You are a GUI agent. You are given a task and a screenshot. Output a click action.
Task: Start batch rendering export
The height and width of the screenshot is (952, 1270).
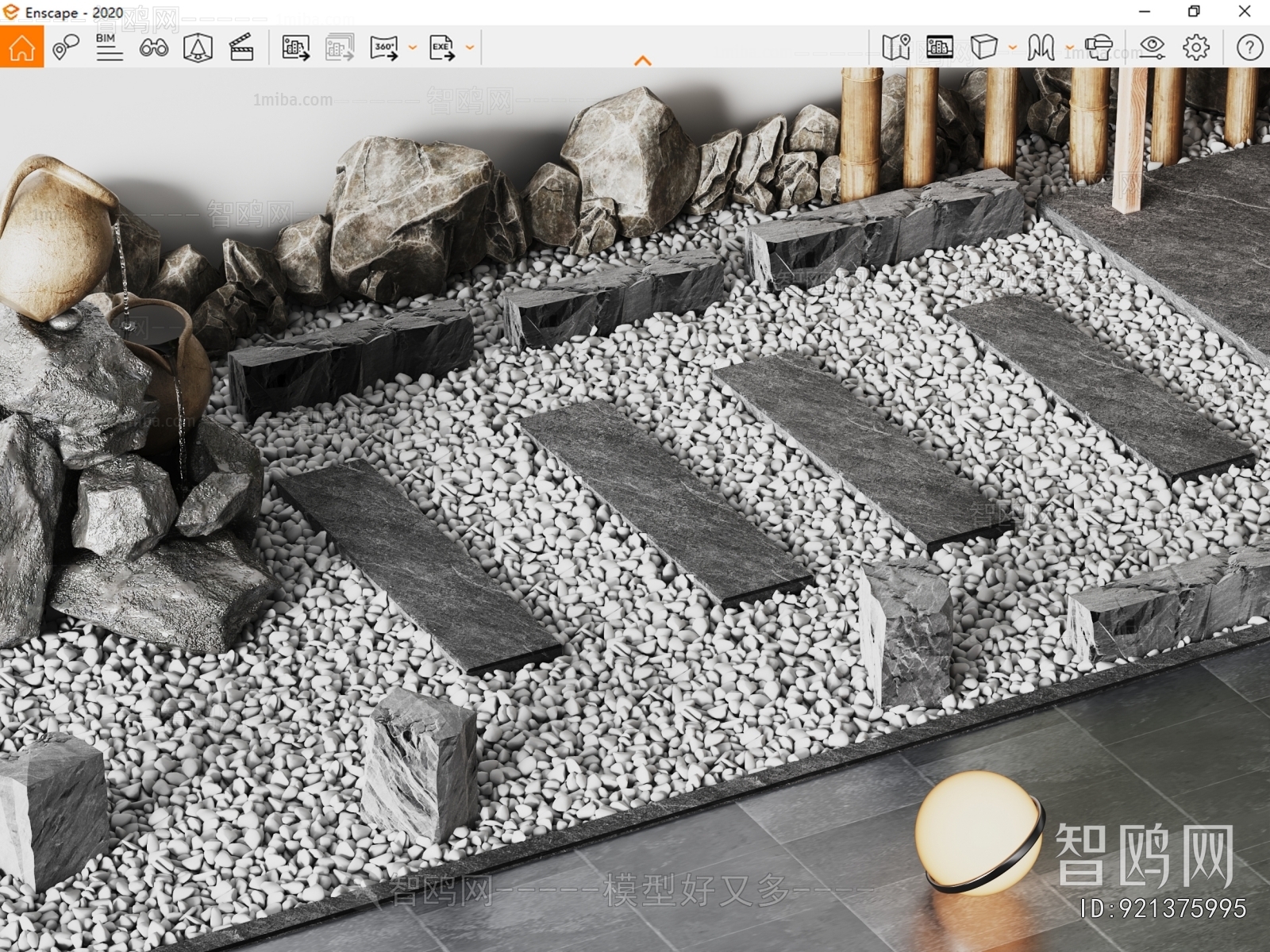[340, 48]
